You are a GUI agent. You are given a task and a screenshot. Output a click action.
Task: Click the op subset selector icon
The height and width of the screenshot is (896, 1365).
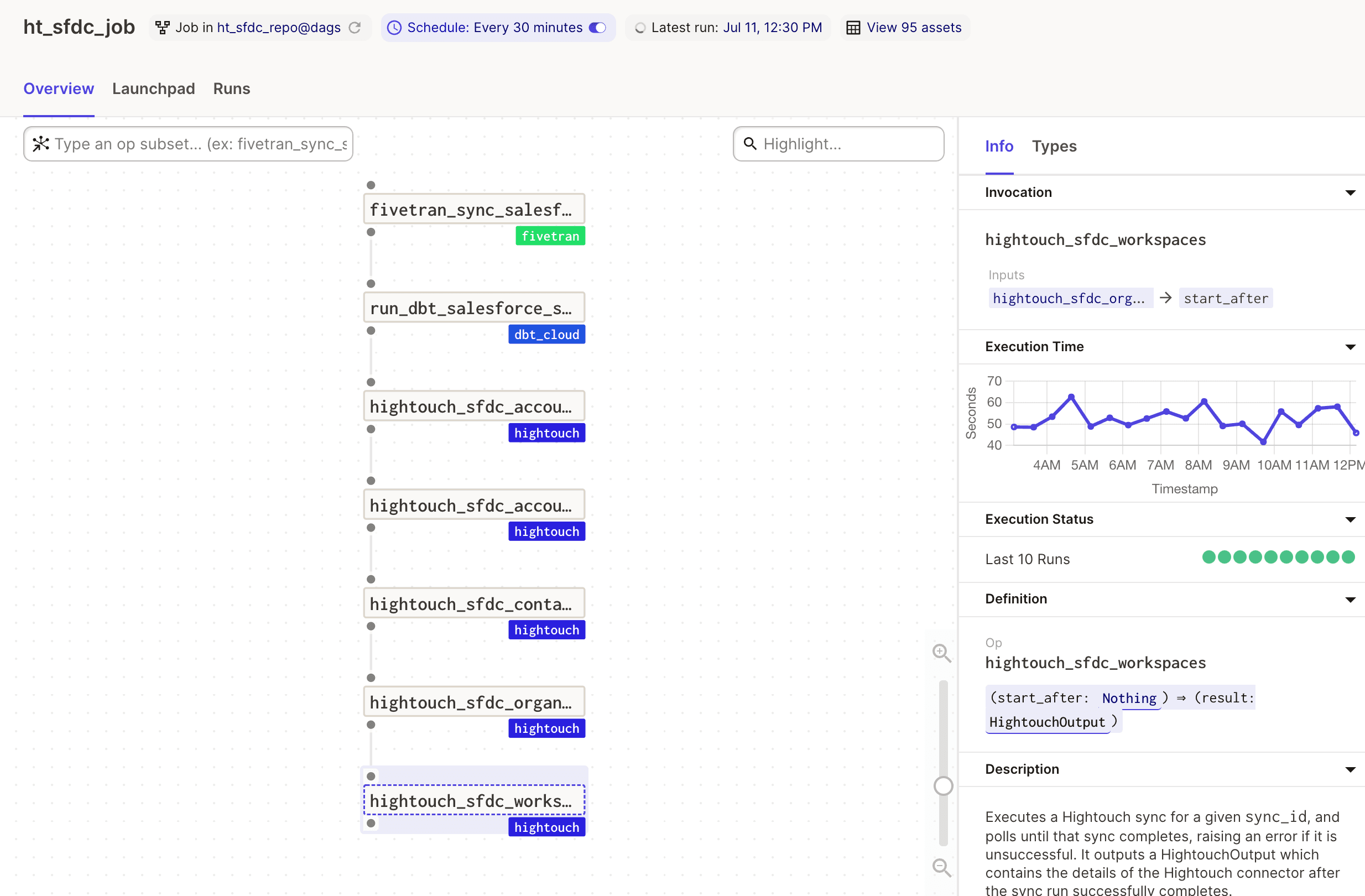[x=41, y=144]
